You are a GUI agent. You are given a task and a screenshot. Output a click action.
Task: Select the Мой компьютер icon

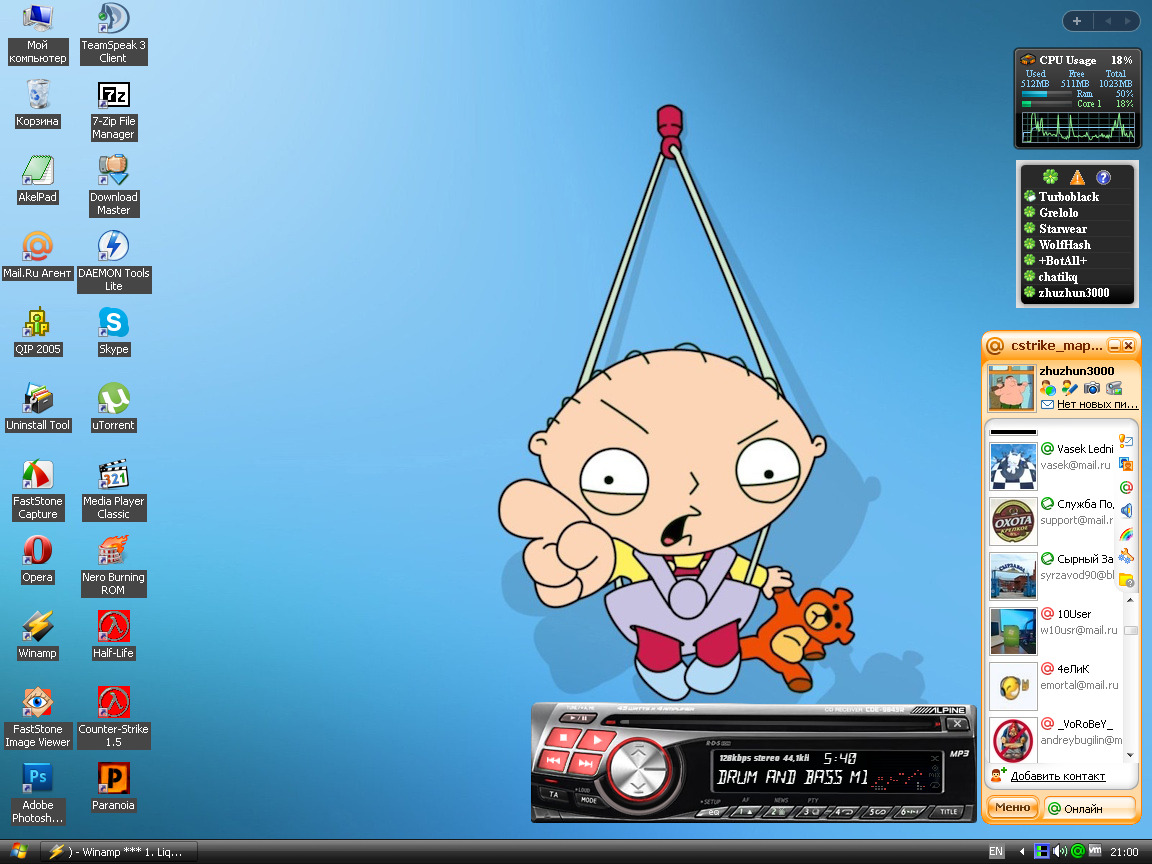click(37, 34)
